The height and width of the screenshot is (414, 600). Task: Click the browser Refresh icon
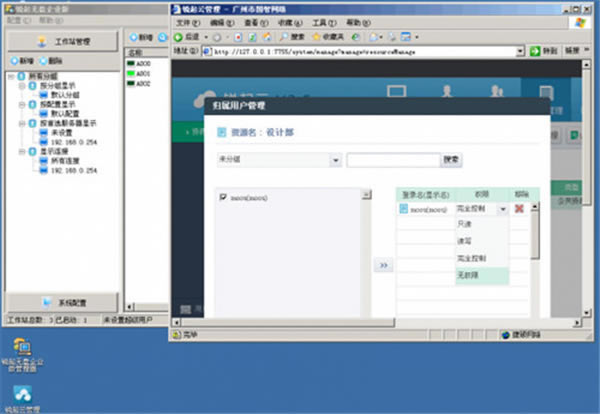point(253,37)
